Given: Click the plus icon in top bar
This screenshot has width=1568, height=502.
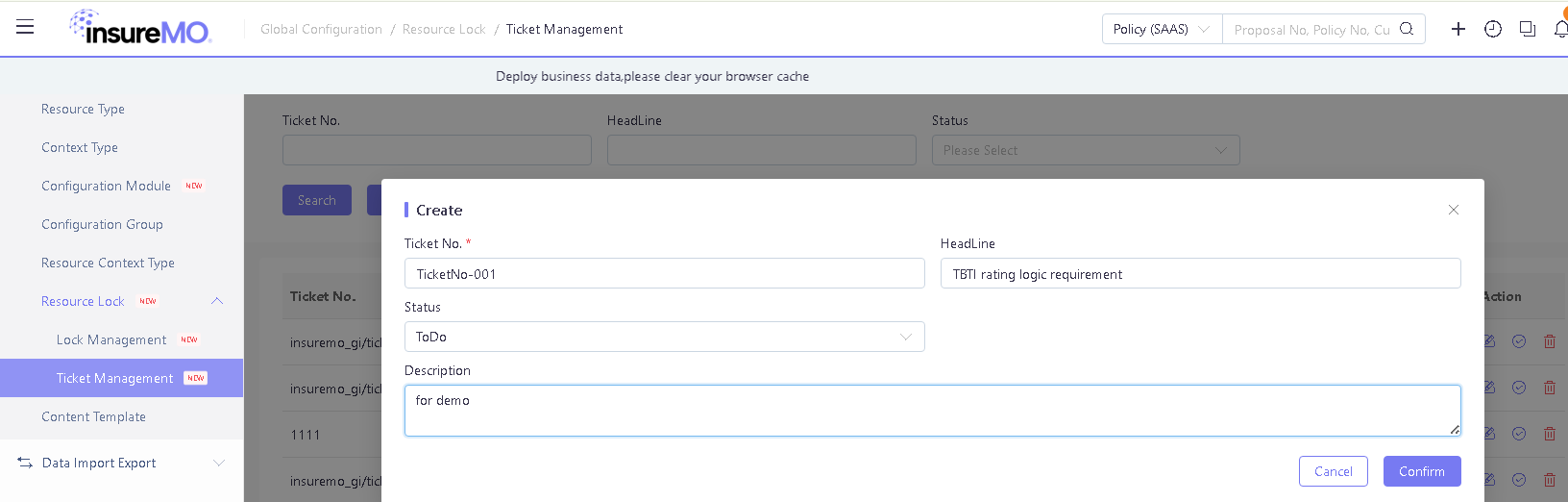Looking at the screenshot, I should [x=1458, y=29].
